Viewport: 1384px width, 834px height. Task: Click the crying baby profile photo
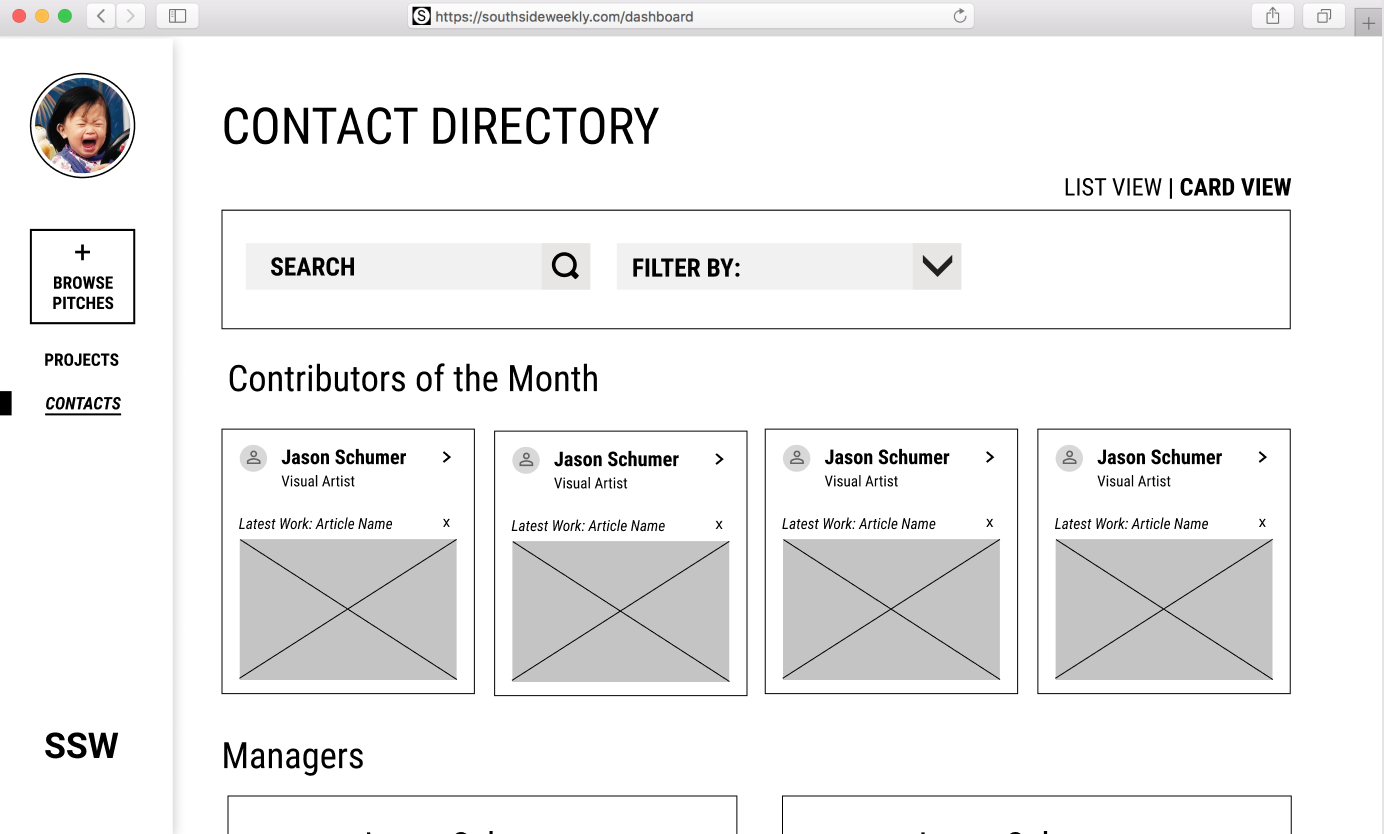point(82,126)
